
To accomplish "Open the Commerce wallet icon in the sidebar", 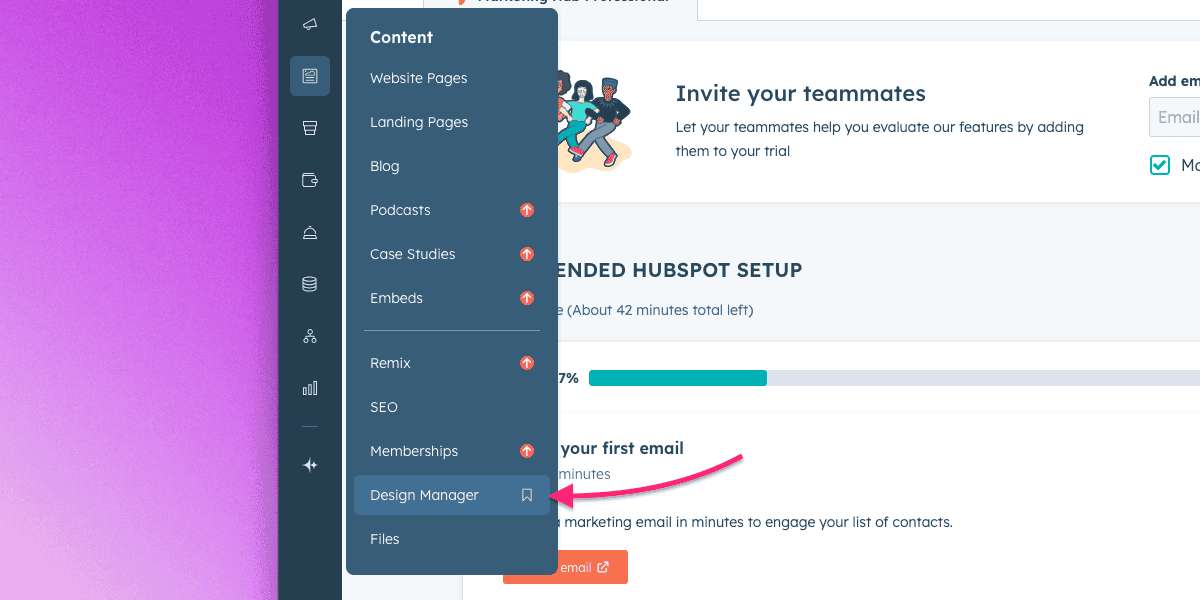I will pos(310,180).
